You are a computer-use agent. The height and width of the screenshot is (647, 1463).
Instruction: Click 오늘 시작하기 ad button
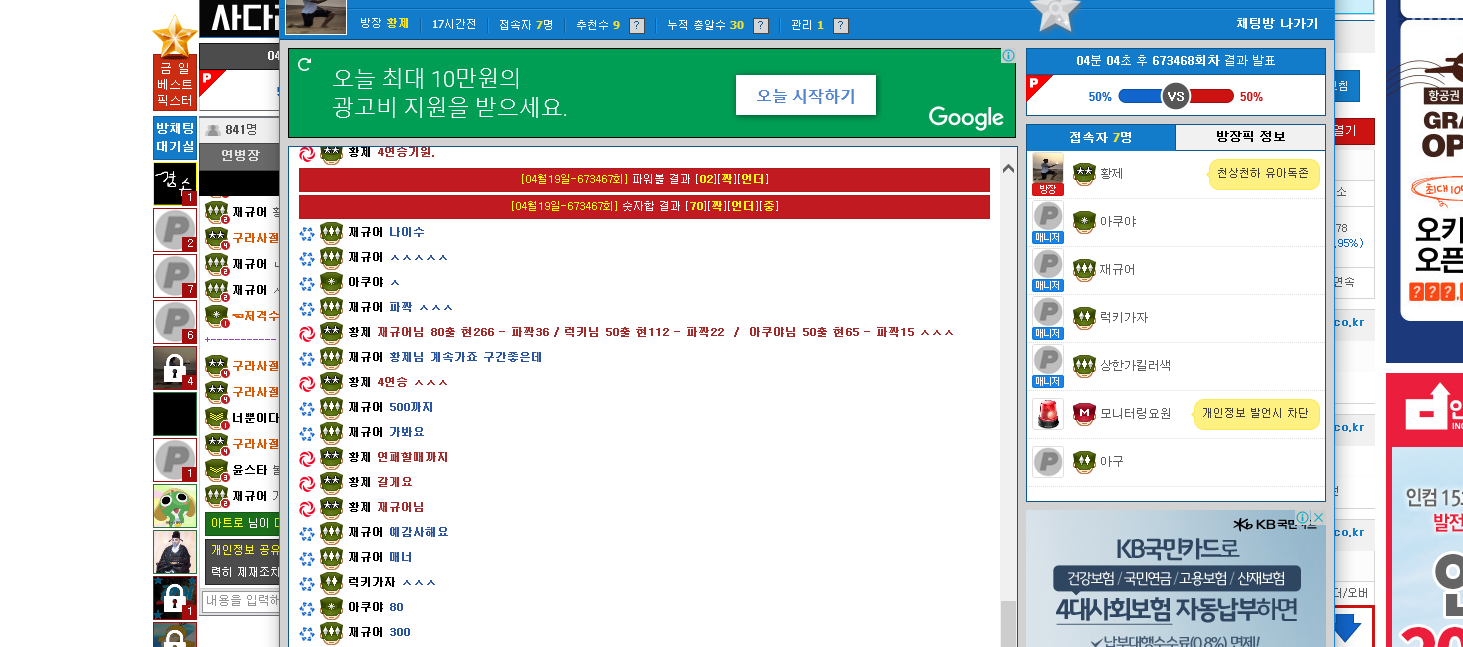pyautogui.click(x=806, y=95)
